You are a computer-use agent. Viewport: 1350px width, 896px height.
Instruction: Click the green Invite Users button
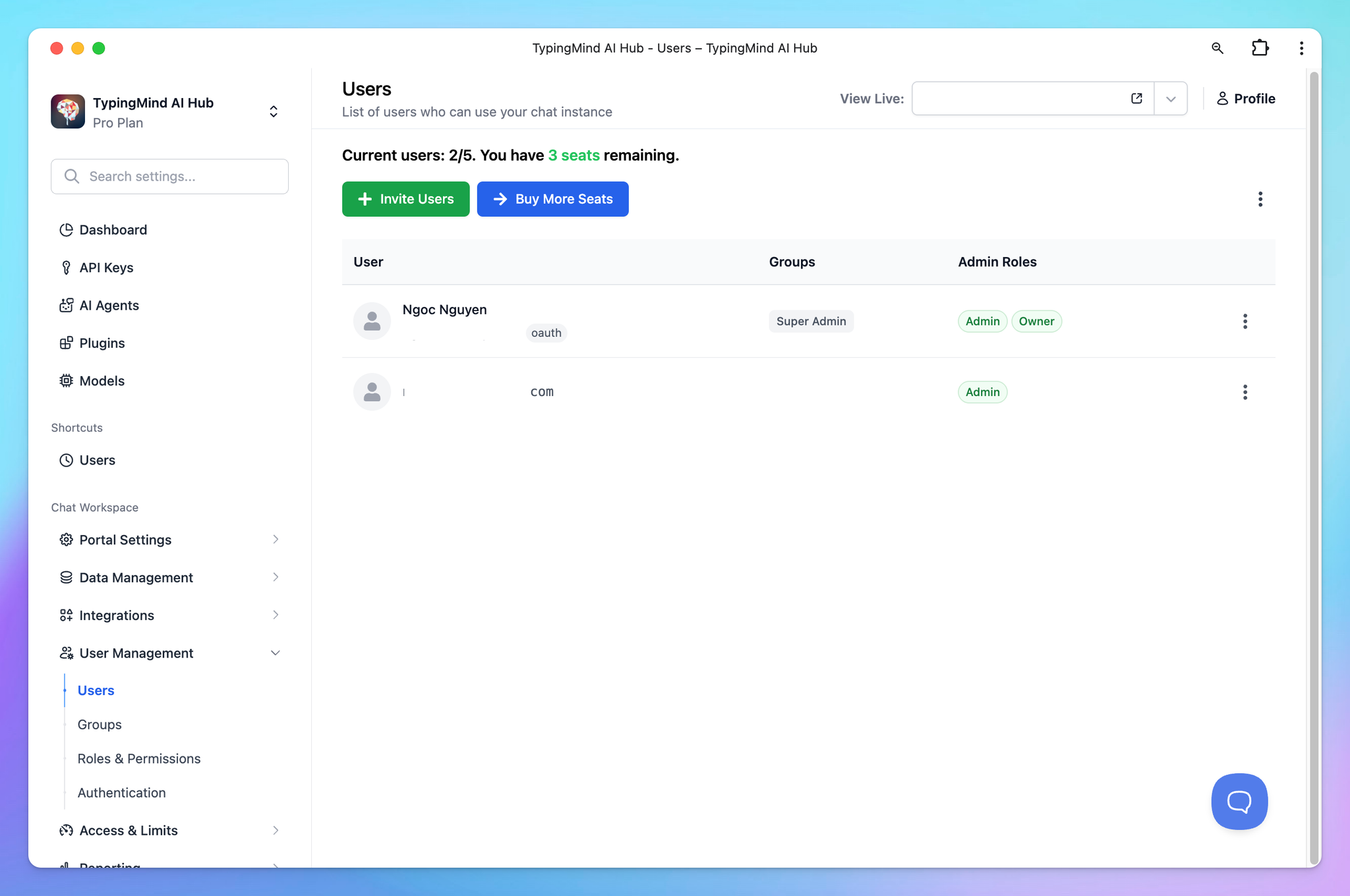tap(405, 199)
